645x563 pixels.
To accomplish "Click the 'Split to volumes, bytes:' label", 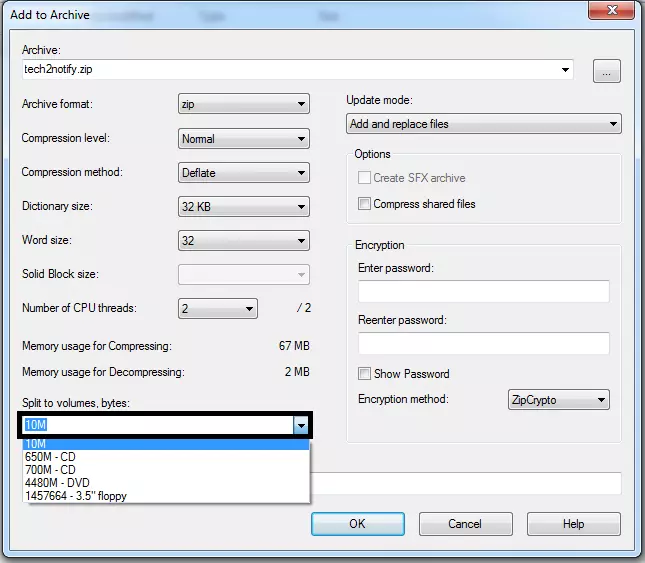I will coord(76,403).
